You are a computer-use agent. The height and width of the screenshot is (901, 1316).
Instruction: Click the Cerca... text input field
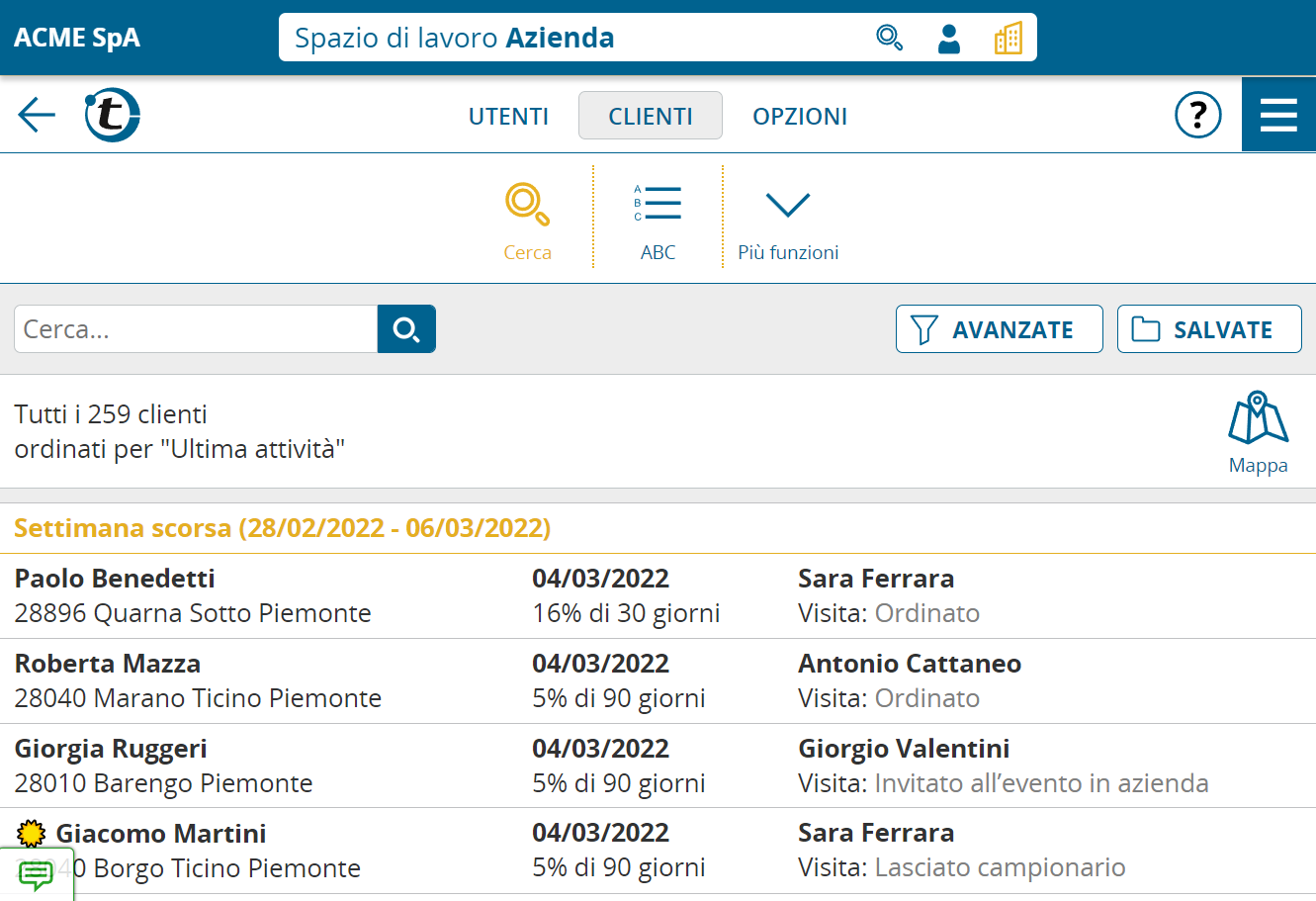pos(196,329)
